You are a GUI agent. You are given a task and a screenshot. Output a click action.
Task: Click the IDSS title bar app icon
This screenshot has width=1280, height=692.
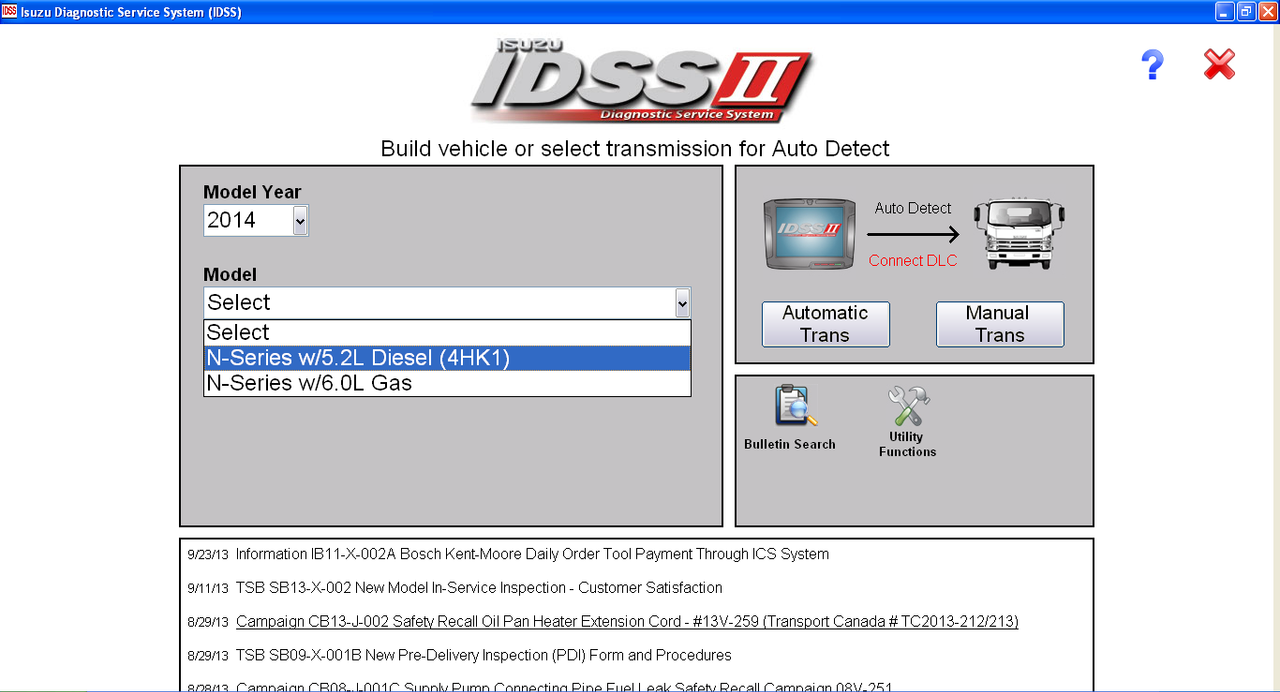[x=9, y=12]
